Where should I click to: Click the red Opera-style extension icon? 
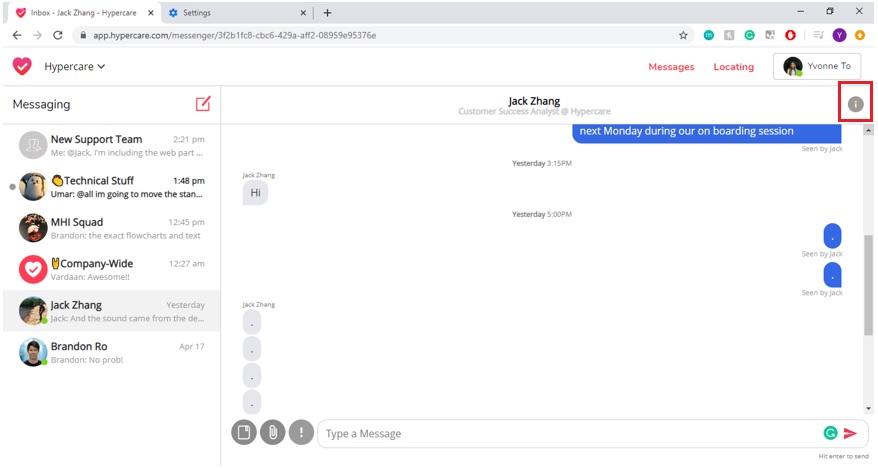point(790,35)
